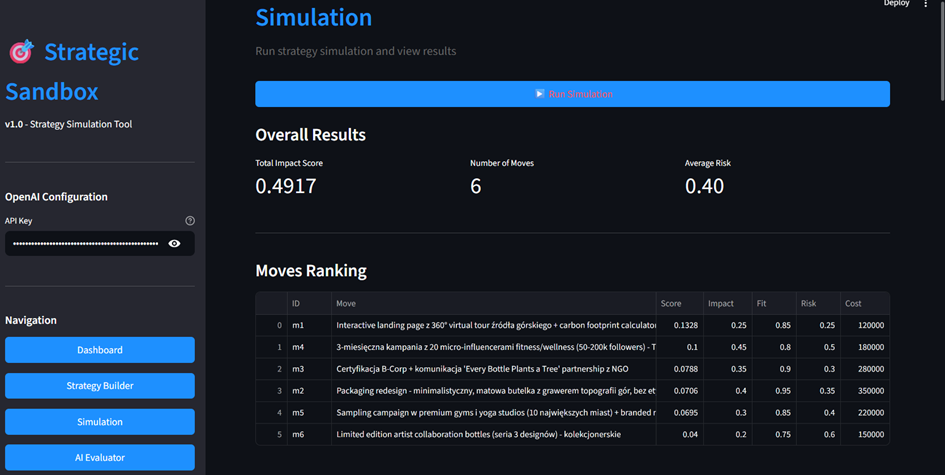
Task: Sort table by the Impact column header
Action: [x=727, y=303]
